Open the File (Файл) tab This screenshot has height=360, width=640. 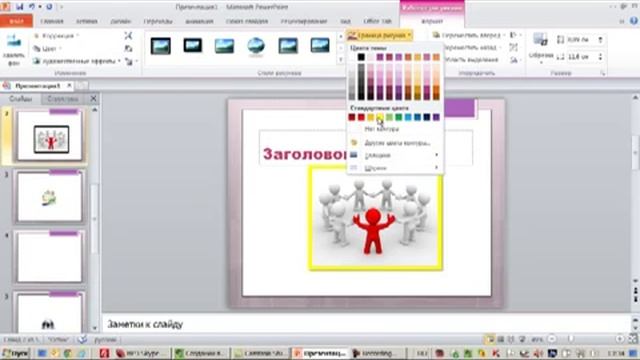coord(16,21)
